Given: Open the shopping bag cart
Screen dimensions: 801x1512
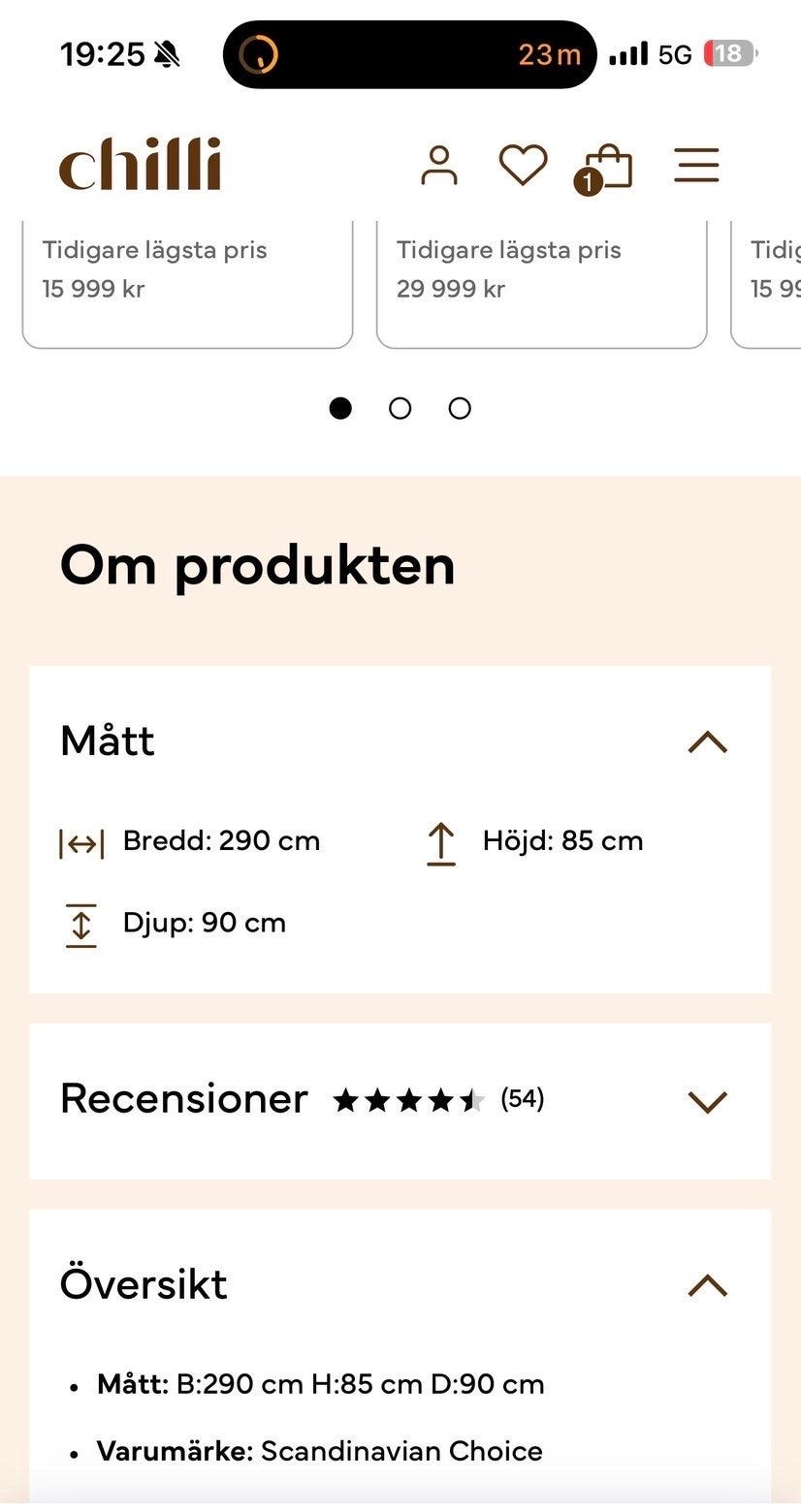Looking at the screenshot, I should click(605, 168).
